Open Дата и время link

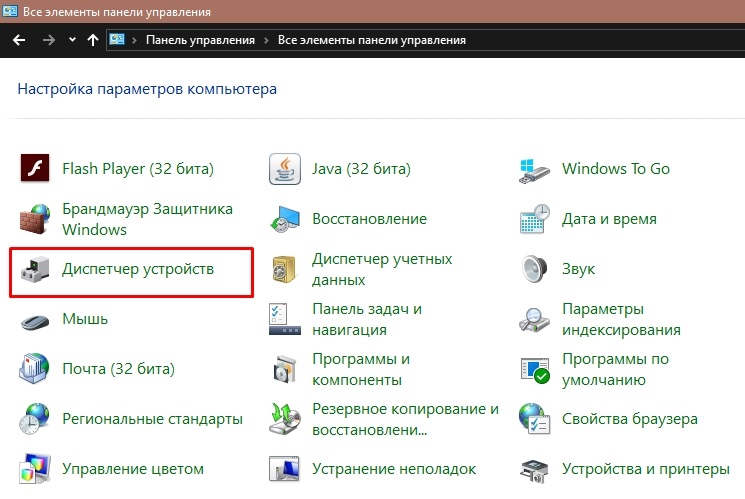609,219
